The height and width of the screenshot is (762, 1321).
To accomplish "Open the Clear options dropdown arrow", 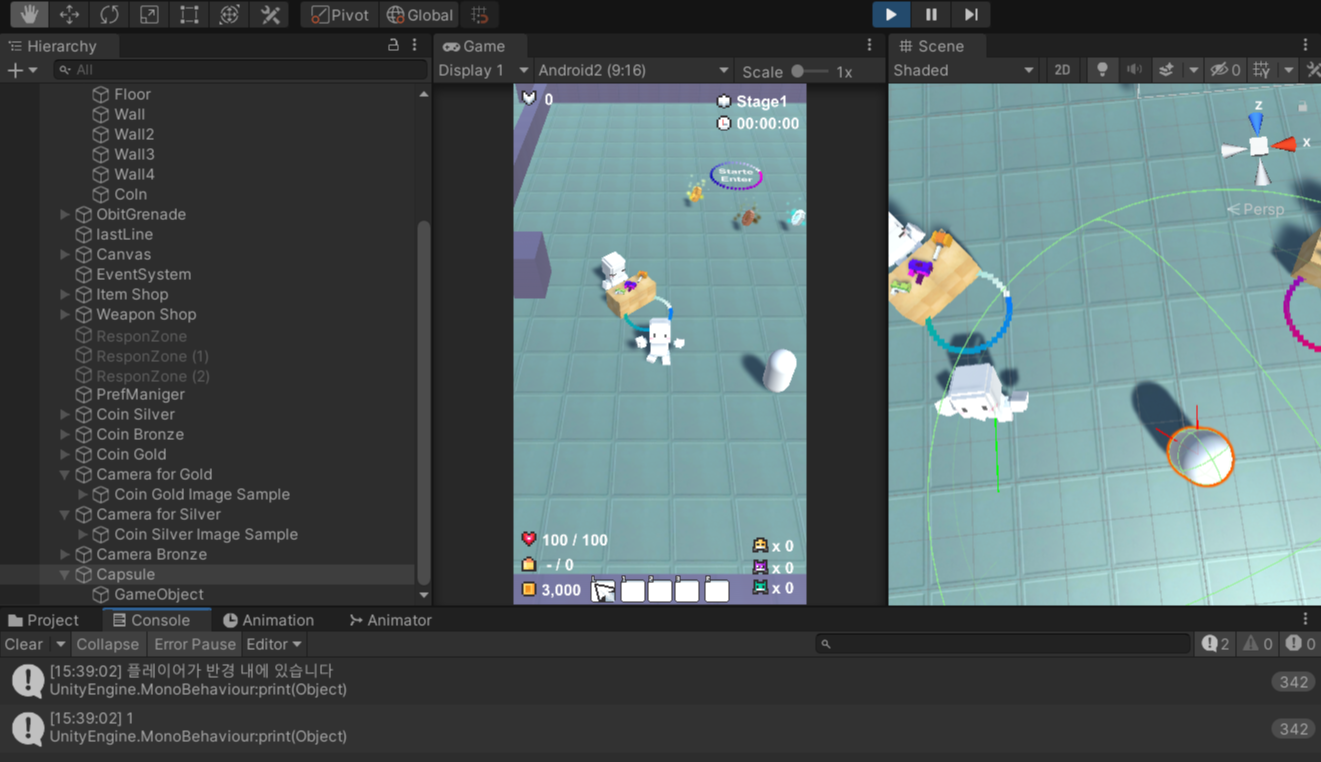I will pyautogui.click(x=60, y=644).
